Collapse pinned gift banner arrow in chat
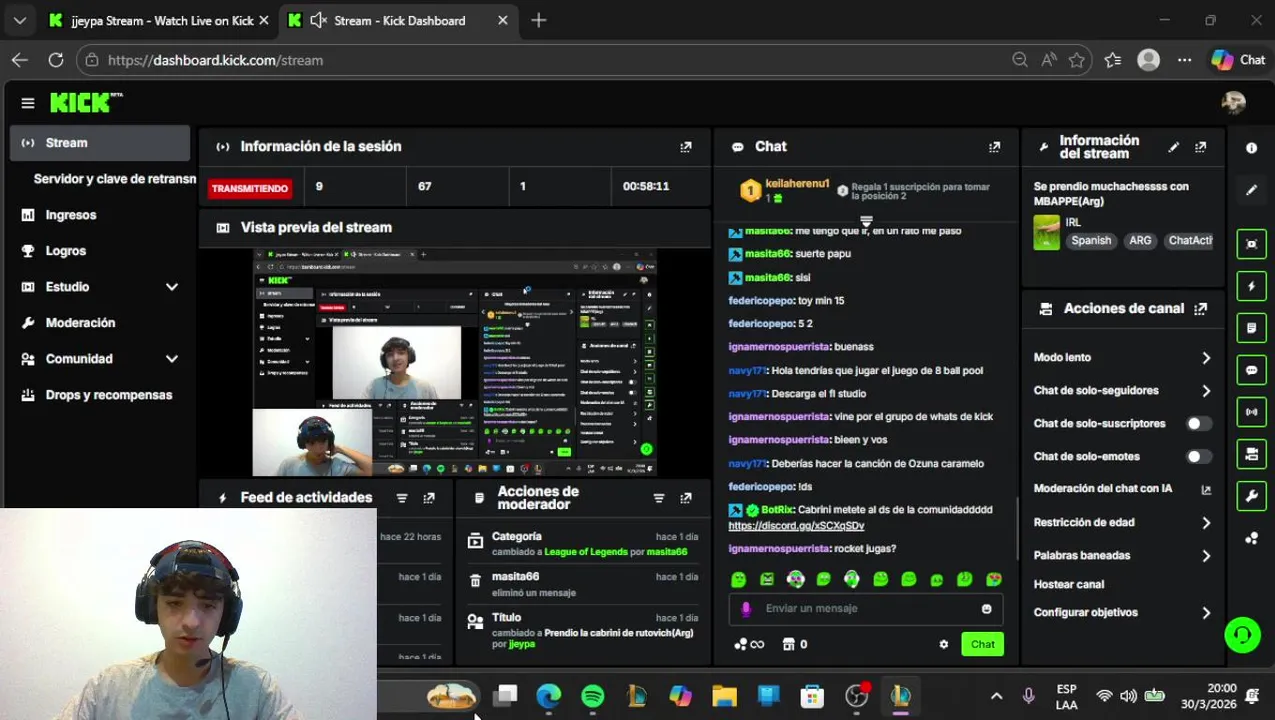1275x720 pixels. coord(867,221)
